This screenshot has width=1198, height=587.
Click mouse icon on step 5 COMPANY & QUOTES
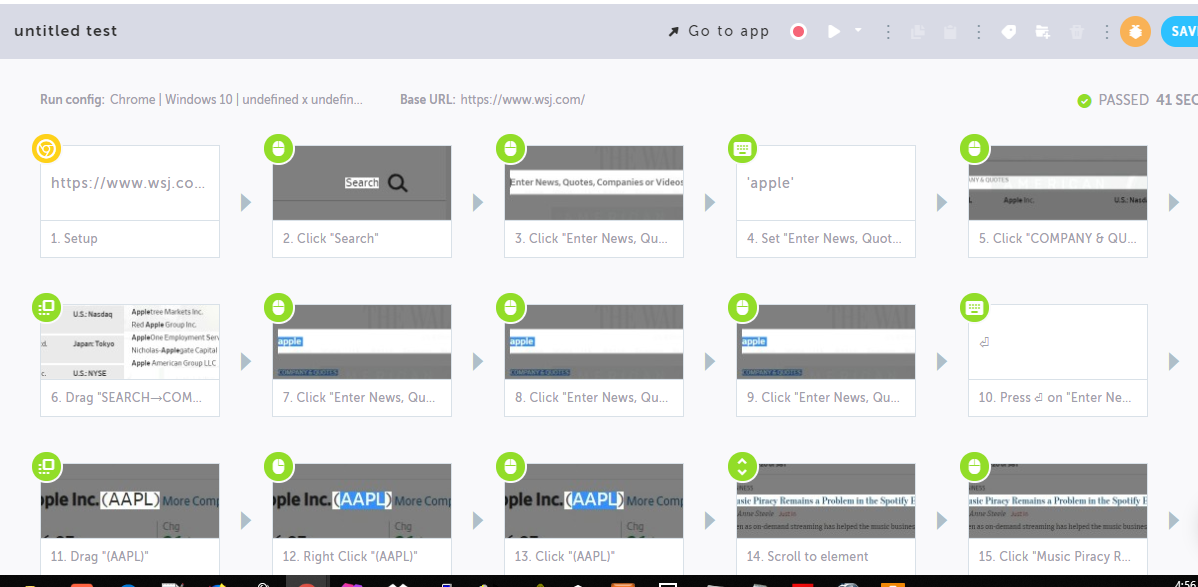(x=974, y=149)
